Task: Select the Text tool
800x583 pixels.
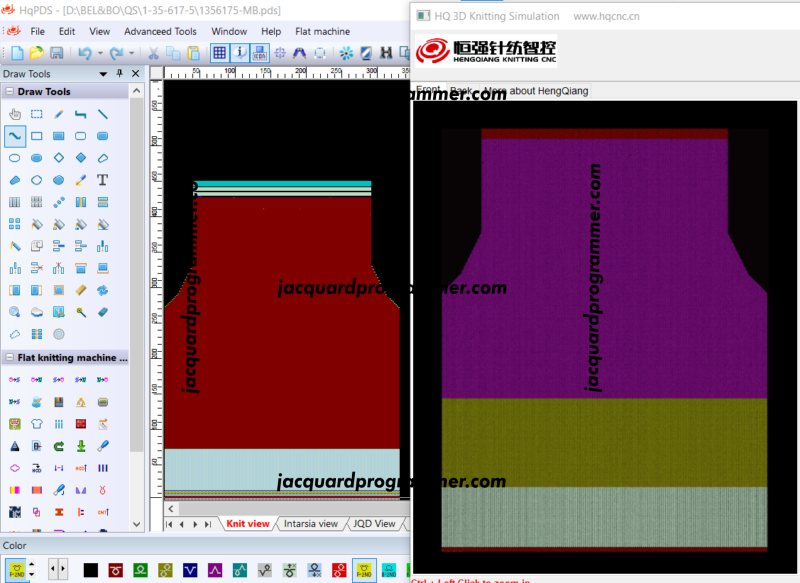Action: [x=103, y=180]
